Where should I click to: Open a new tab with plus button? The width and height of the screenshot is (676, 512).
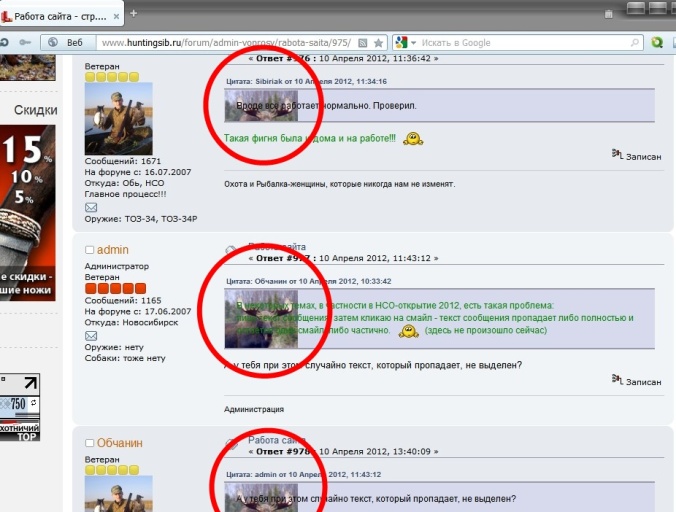tap(134, 14)
